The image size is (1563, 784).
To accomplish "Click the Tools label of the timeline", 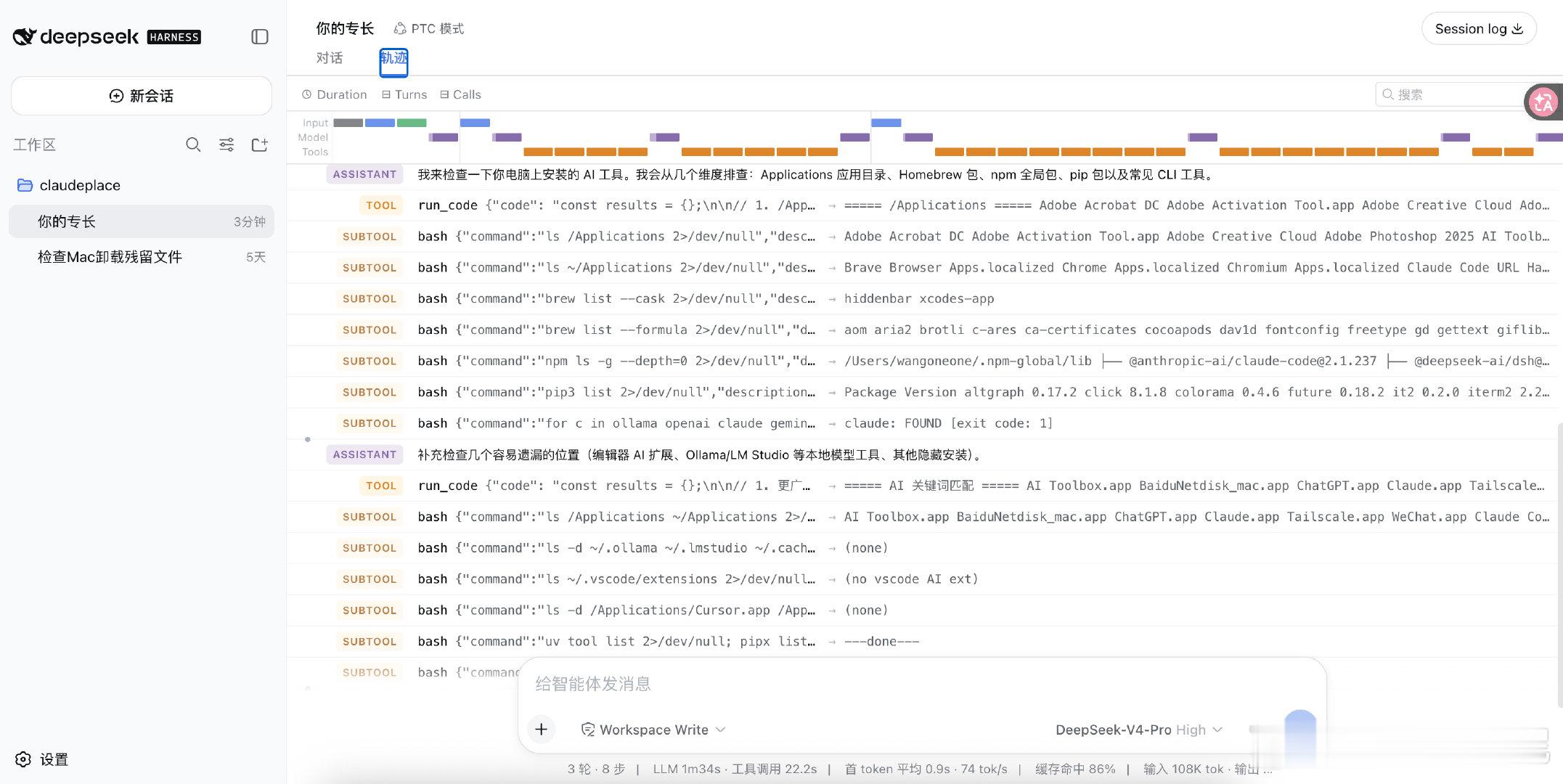I will pos(315,152).
